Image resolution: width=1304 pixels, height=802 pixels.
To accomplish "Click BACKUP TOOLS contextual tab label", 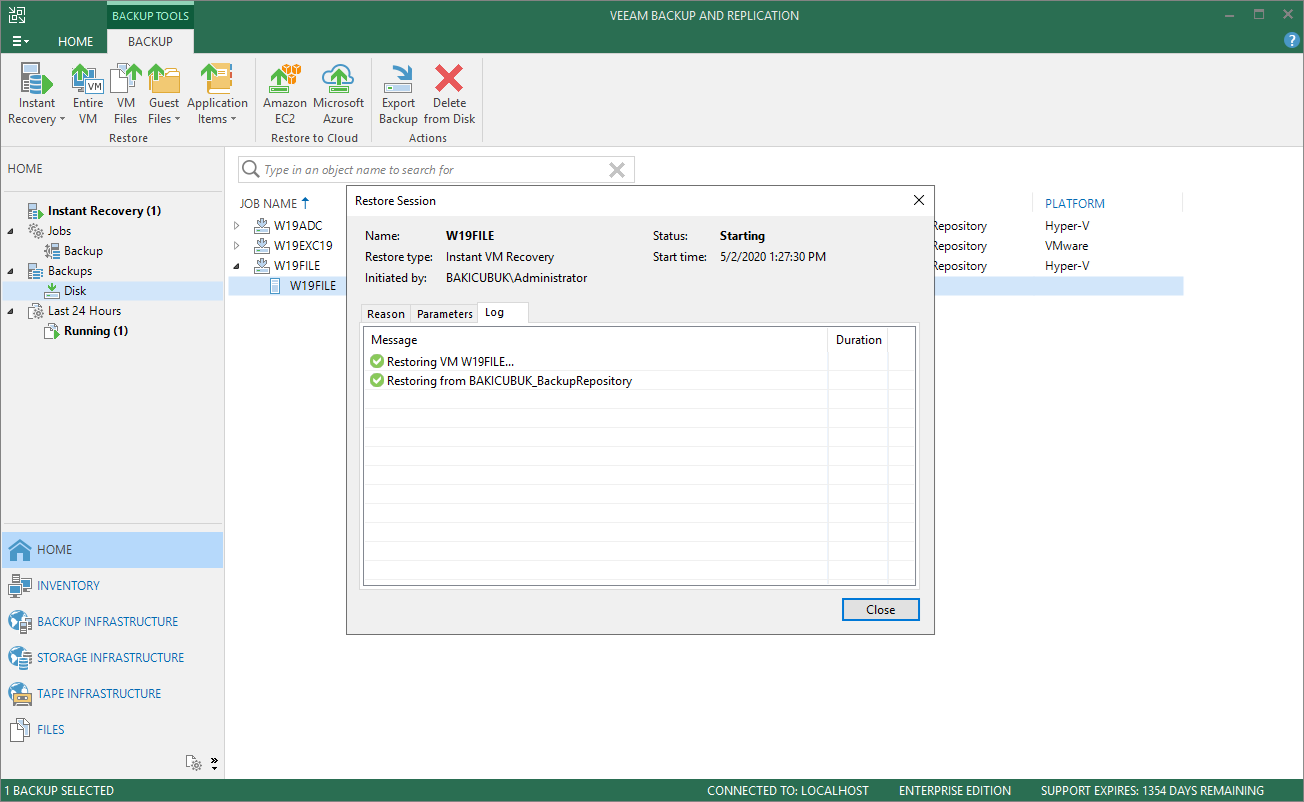I will 150,16.
